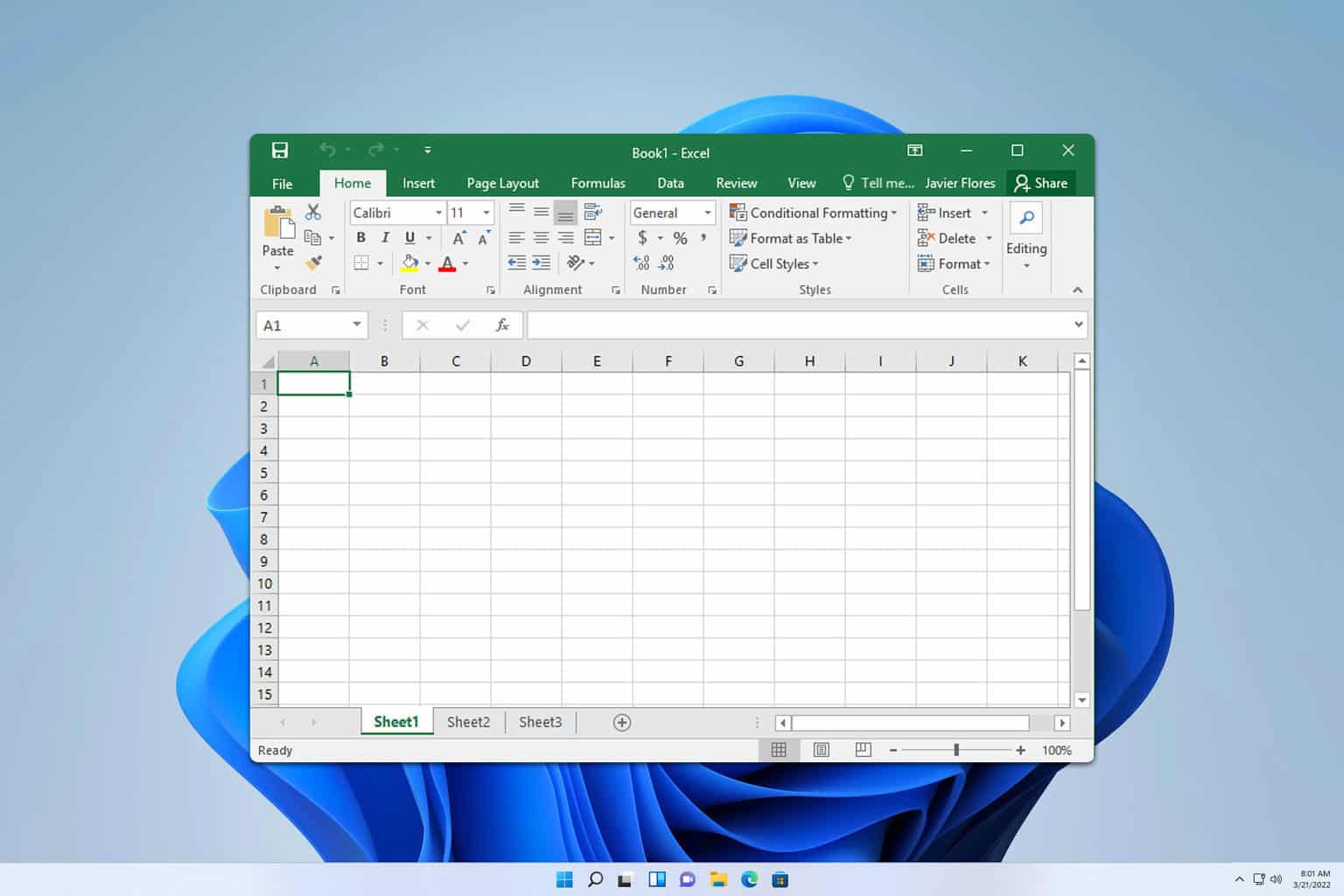The height and width of the screenshot is (896, 1344).
Task: Toggle Center alignment
Action: tap(542, 238)
